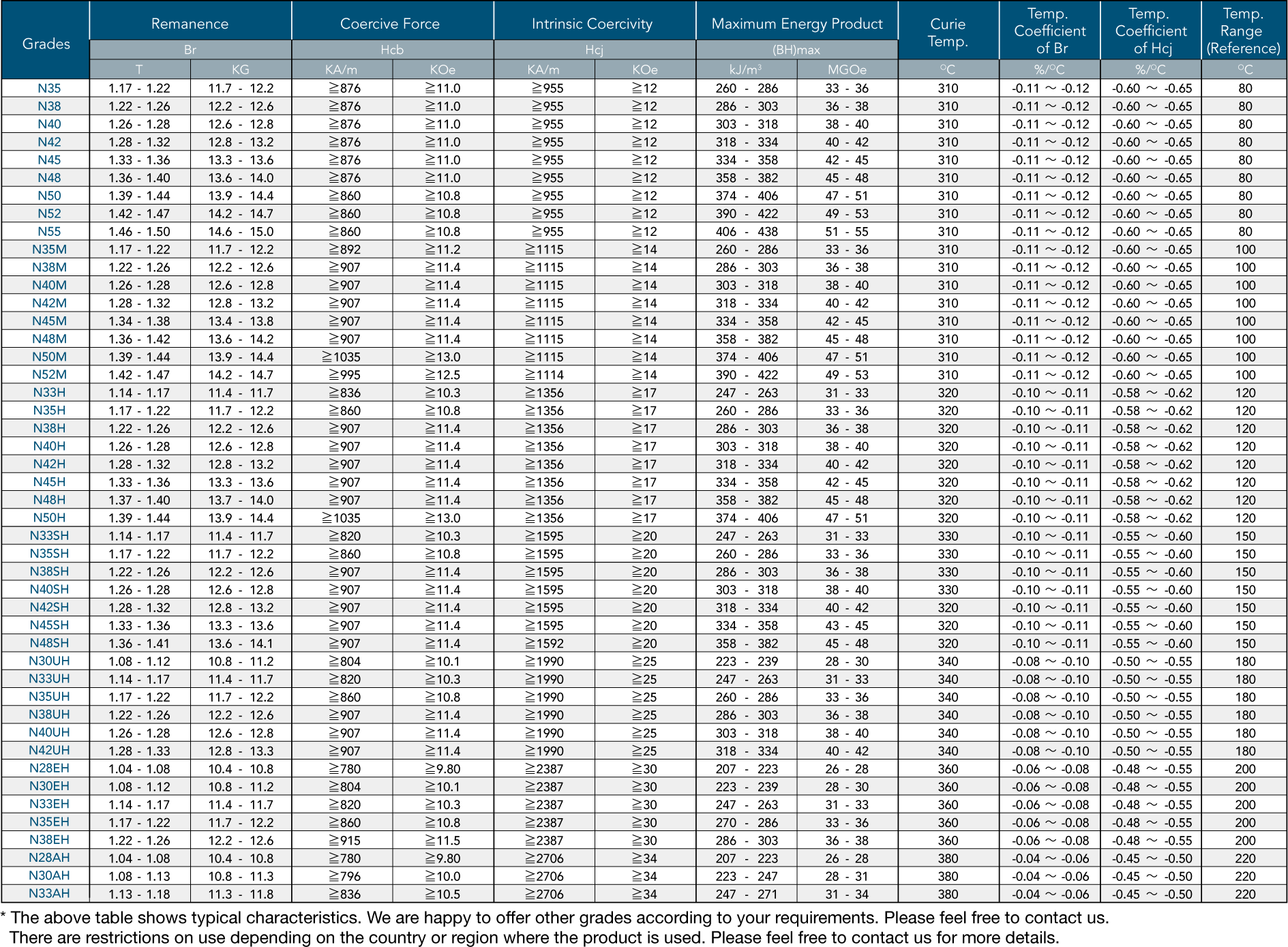This screenshot has height=947, width=1288.
Task: Click grade N30UH label
Action: point(49,661)
